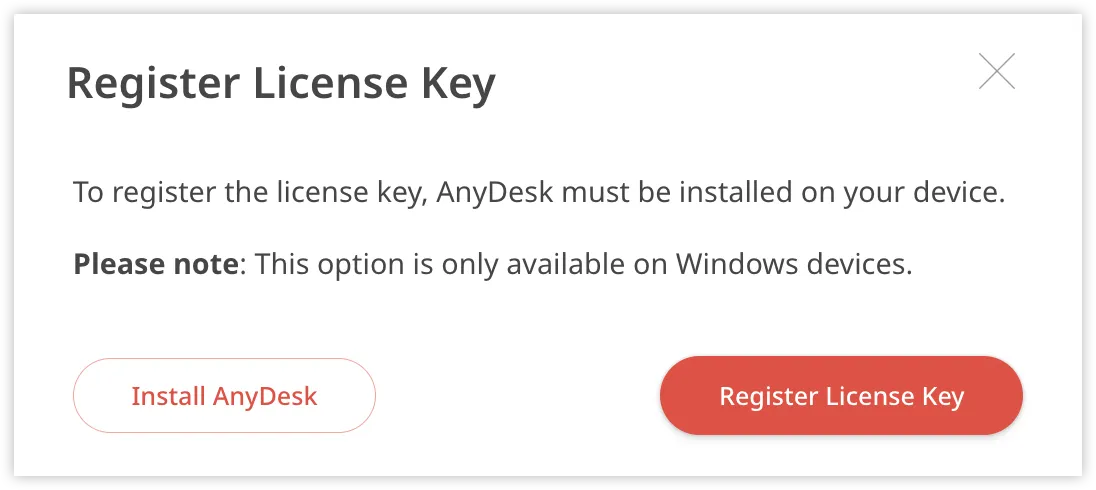Screen dimensions: 1096x490
Task: Close the Register License Key dialog
Action: coord(996,72)
